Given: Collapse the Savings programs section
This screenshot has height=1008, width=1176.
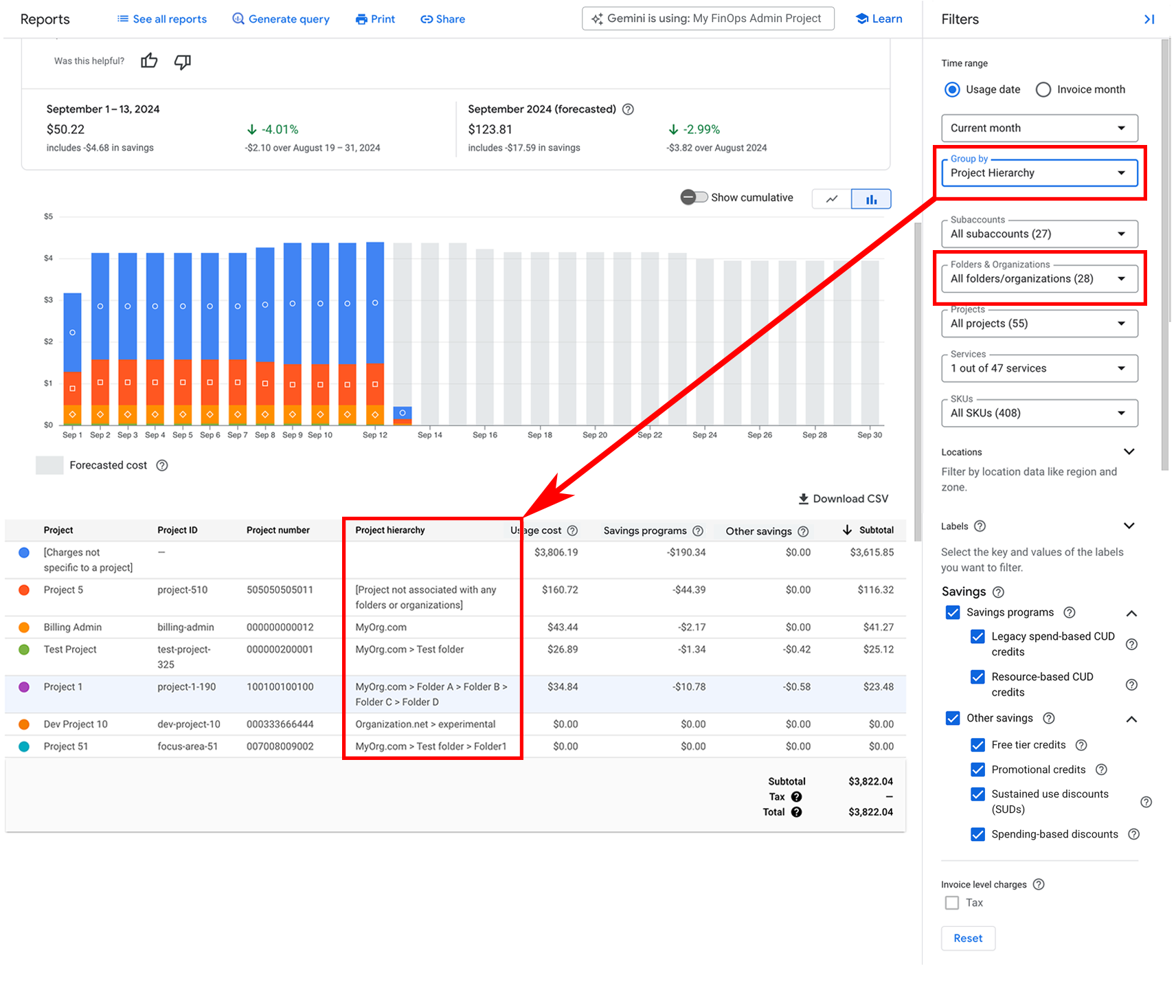Looking at the screenshot, I should point(1132,614).
